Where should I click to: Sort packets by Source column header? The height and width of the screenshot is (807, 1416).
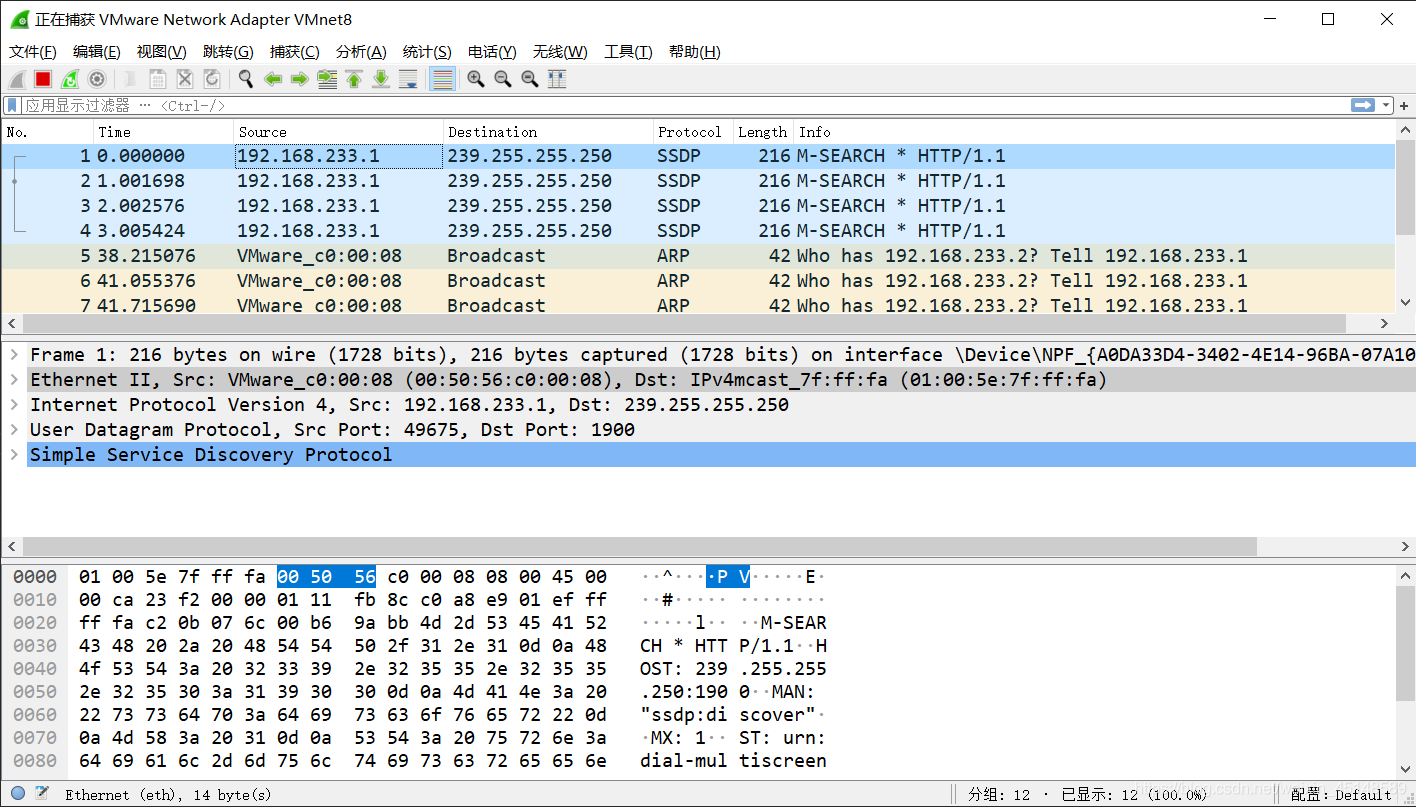click(x=339, y=132)
